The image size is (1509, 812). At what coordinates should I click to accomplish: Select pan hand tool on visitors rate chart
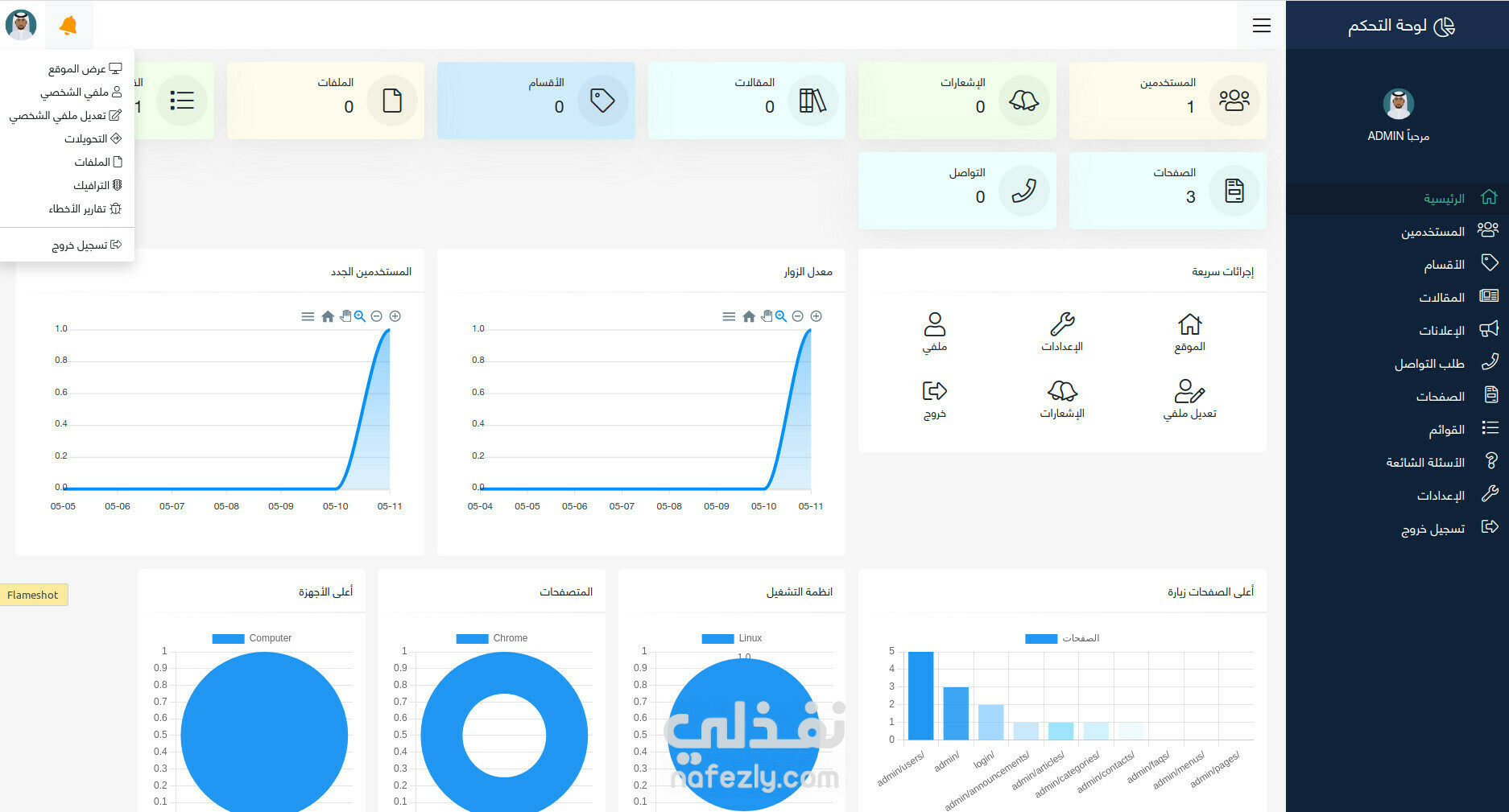767,316
